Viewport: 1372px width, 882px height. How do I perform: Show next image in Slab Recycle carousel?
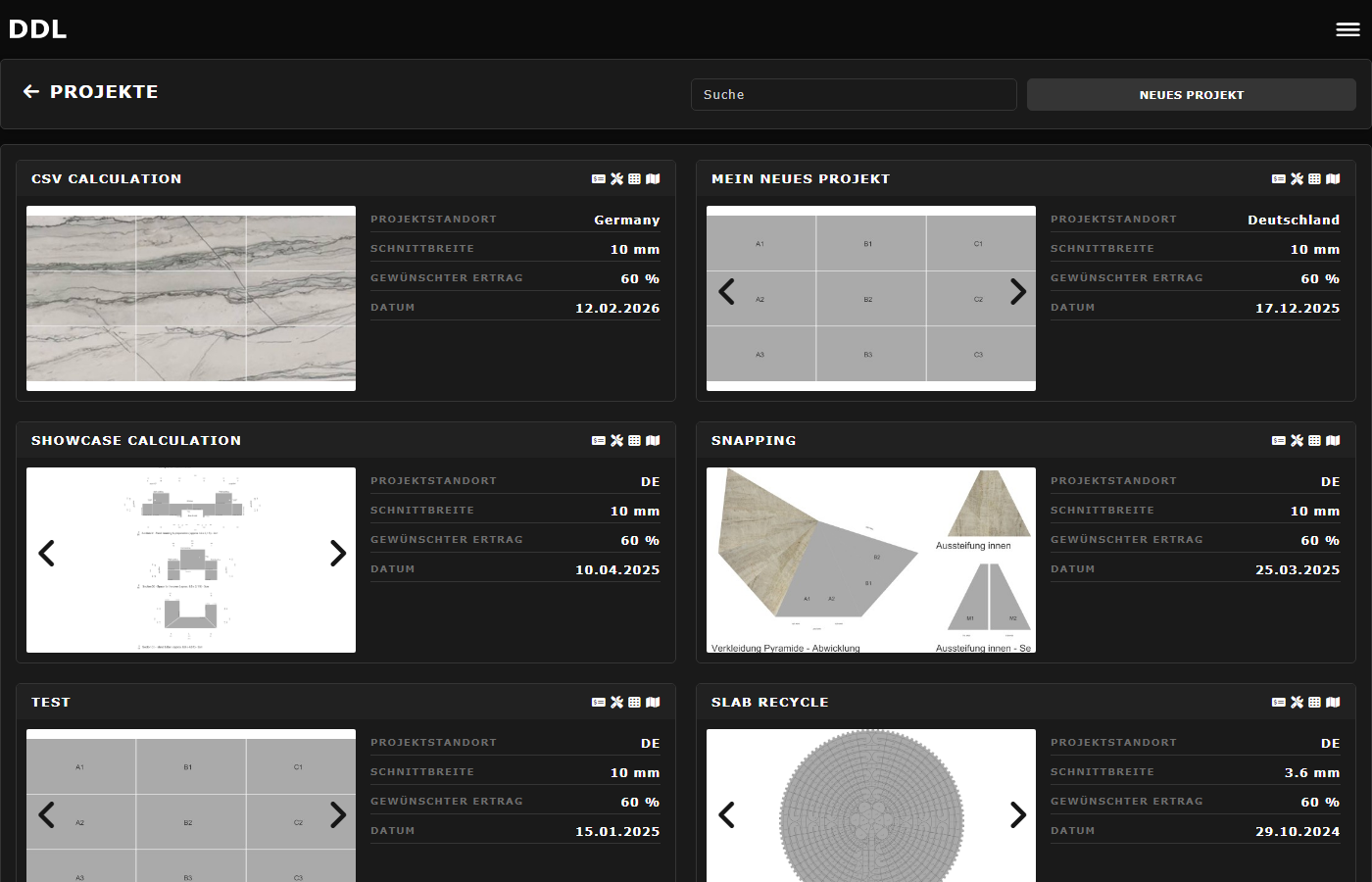1018,814
